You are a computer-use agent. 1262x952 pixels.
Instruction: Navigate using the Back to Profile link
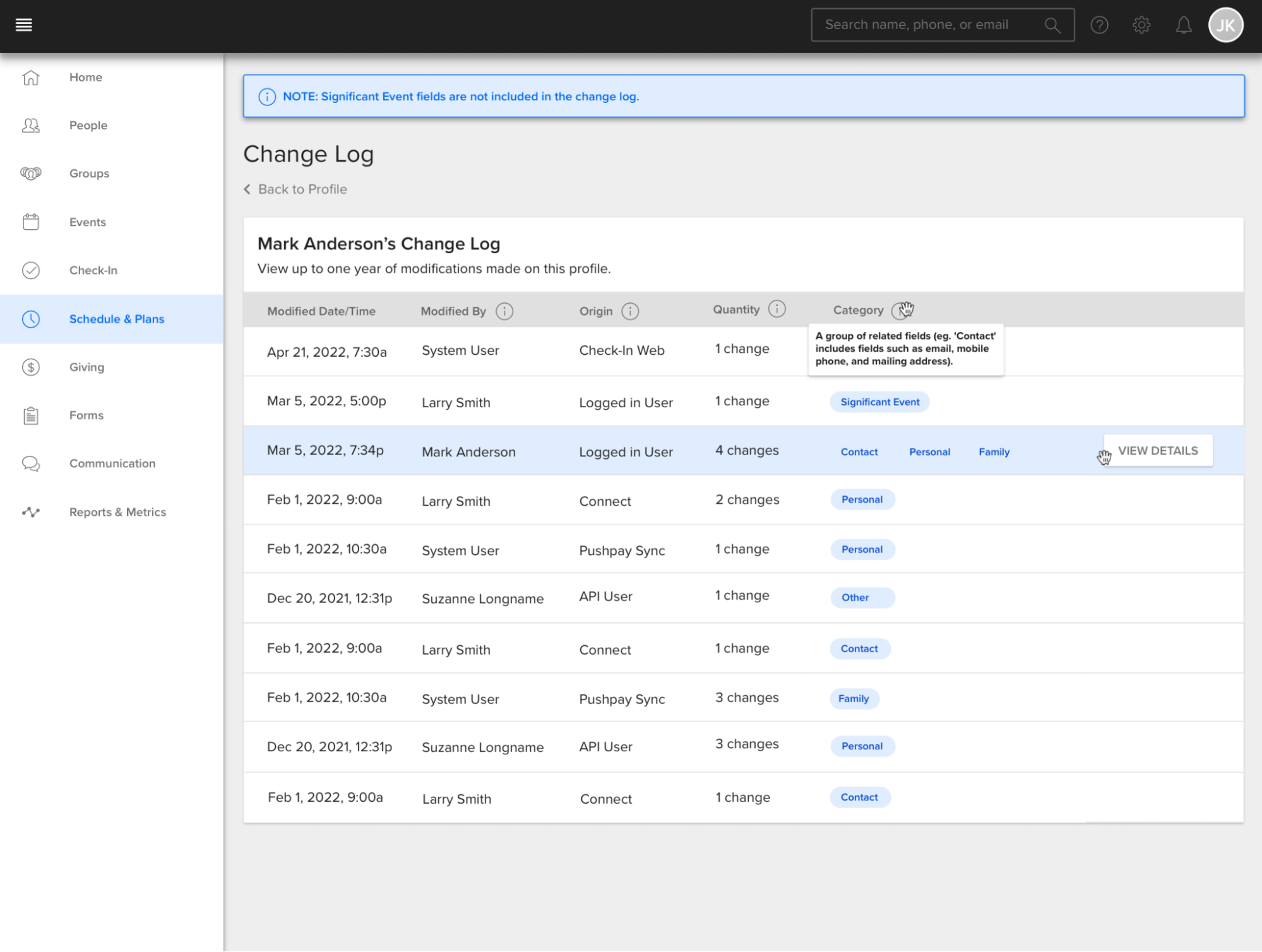click(x=302, y=189)
